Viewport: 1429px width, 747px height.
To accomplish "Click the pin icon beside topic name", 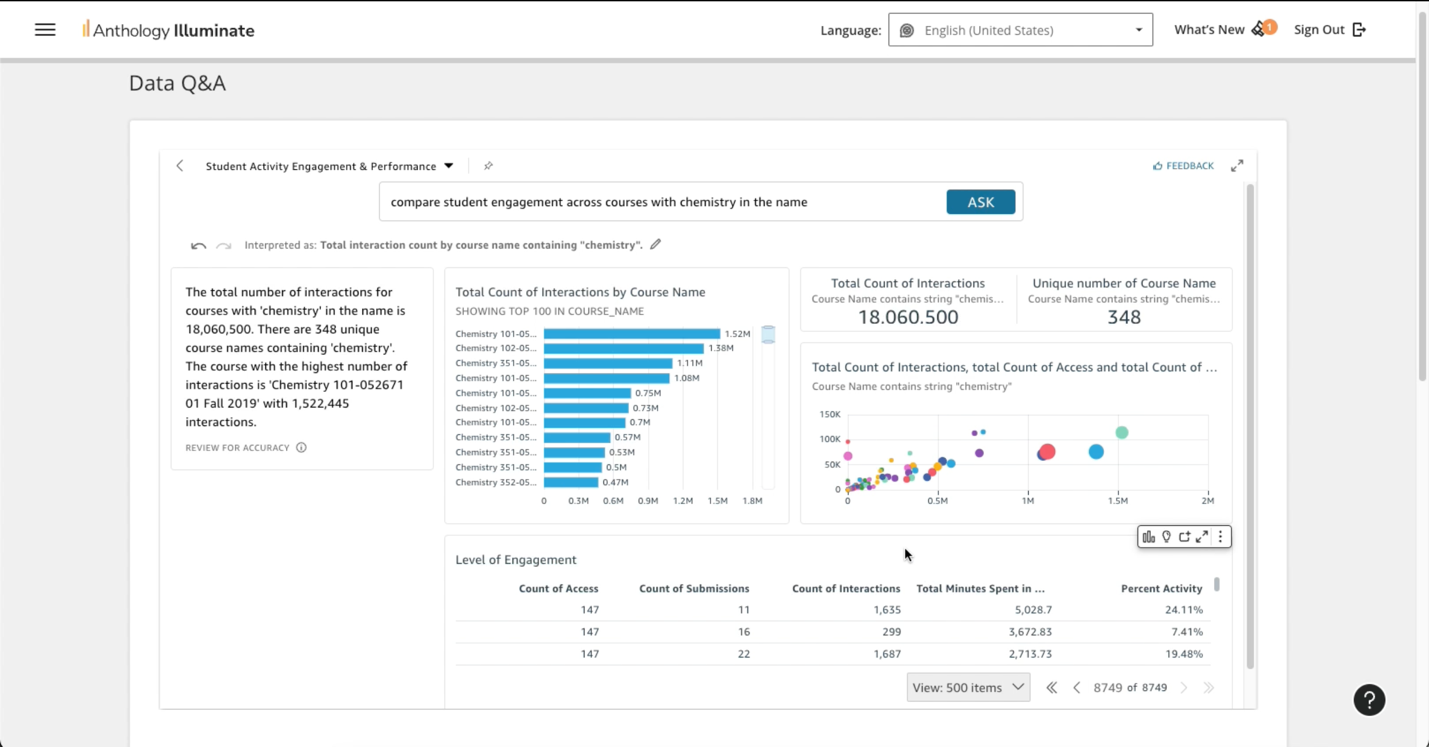I will coord(488,166).
